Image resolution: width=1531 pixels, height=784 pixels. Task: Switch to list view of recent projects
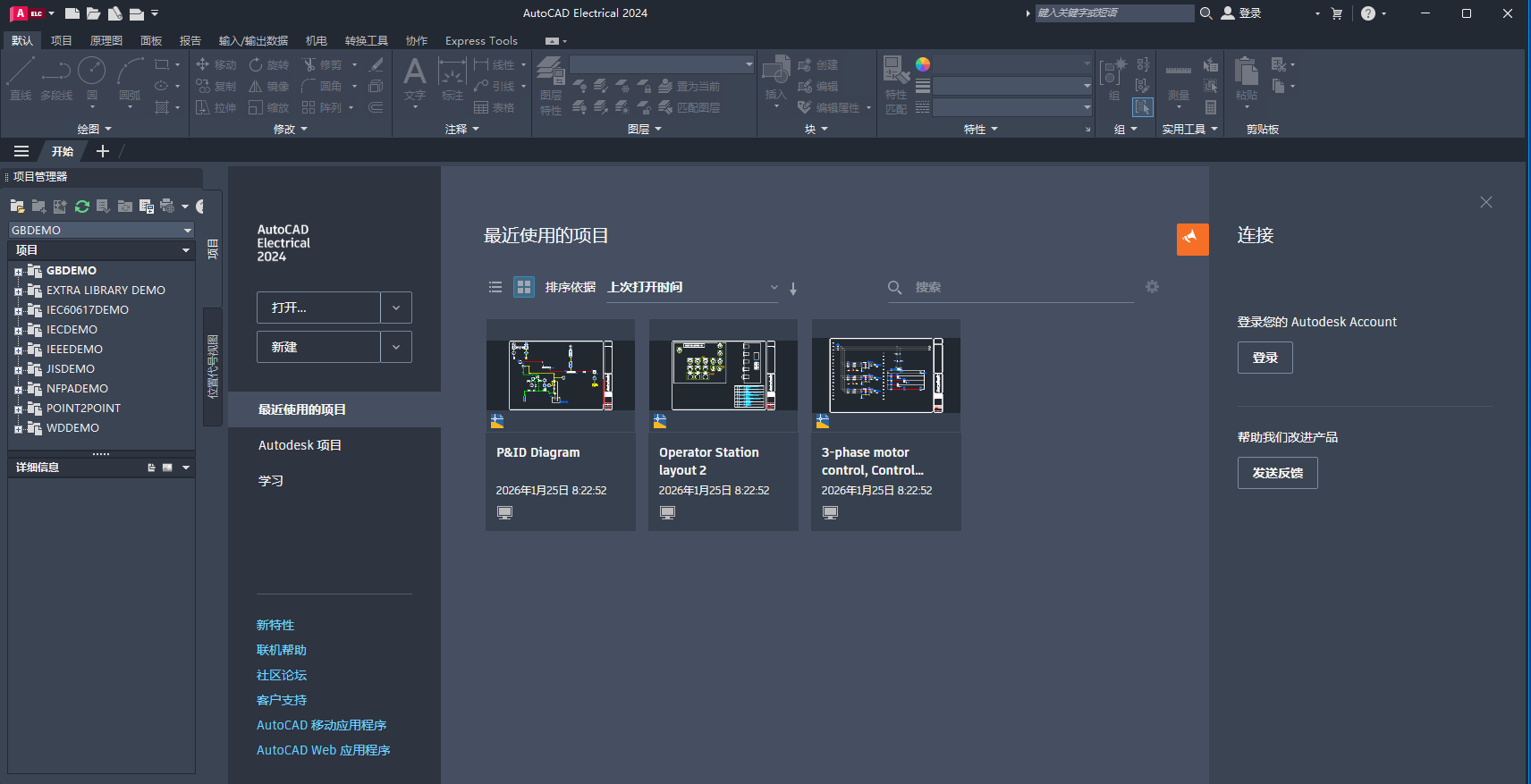point(495,287)
